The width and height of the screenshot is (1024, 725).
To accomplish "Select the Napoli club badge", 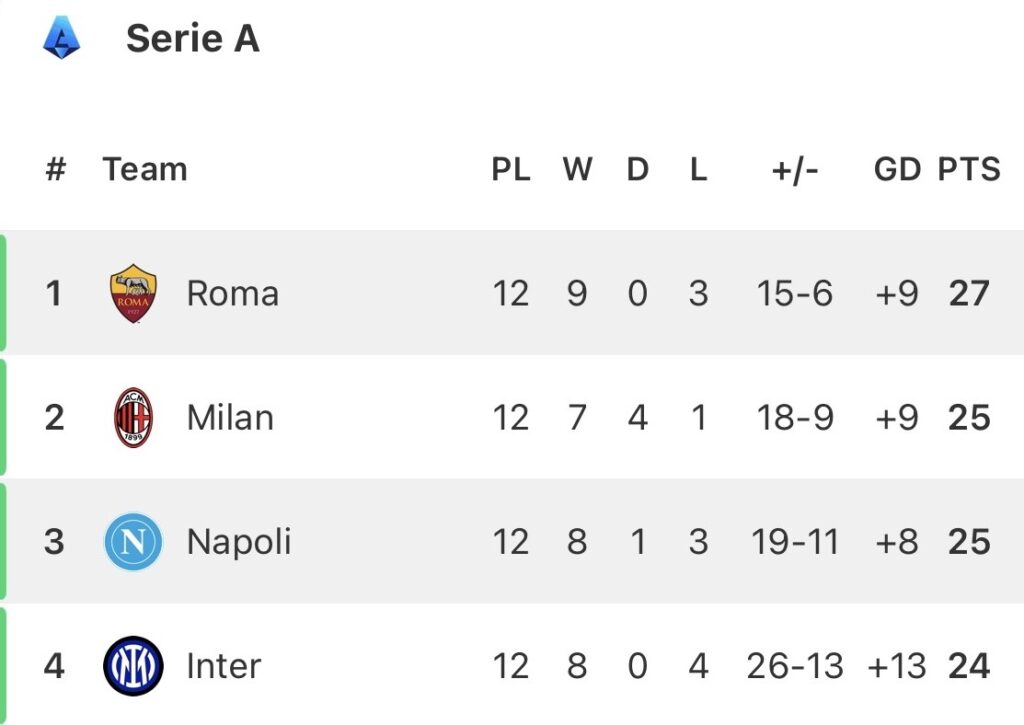I will pos(133,542).
